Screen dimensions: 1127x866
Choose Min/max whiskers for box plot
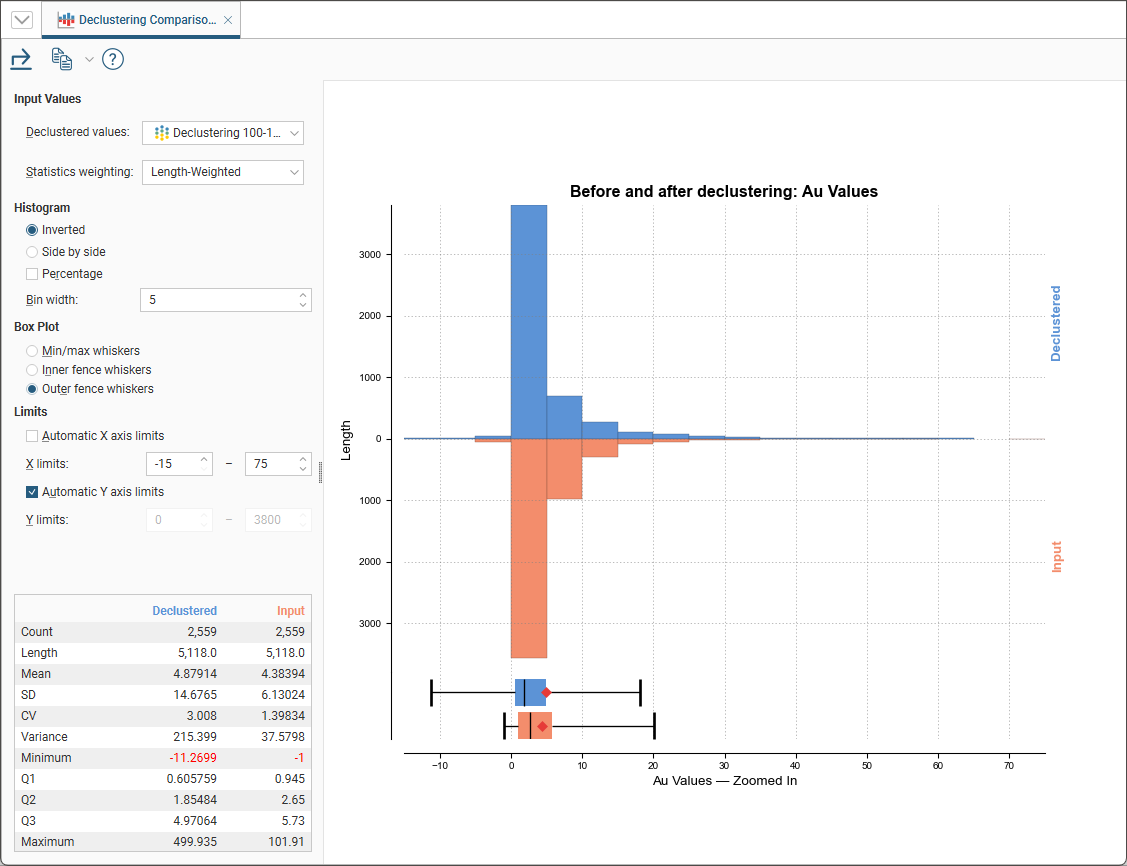tap(33, 351)
